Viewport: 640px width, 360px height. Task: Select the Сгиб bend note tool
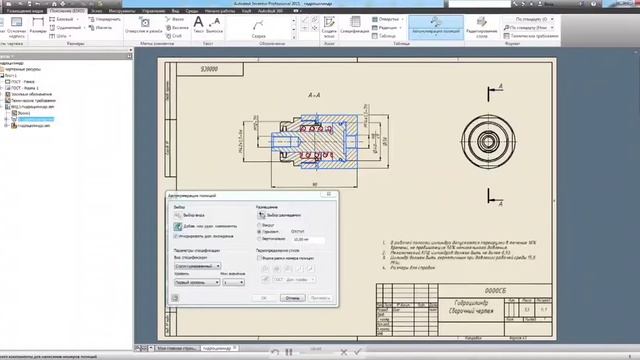click(x=174, y=36)
